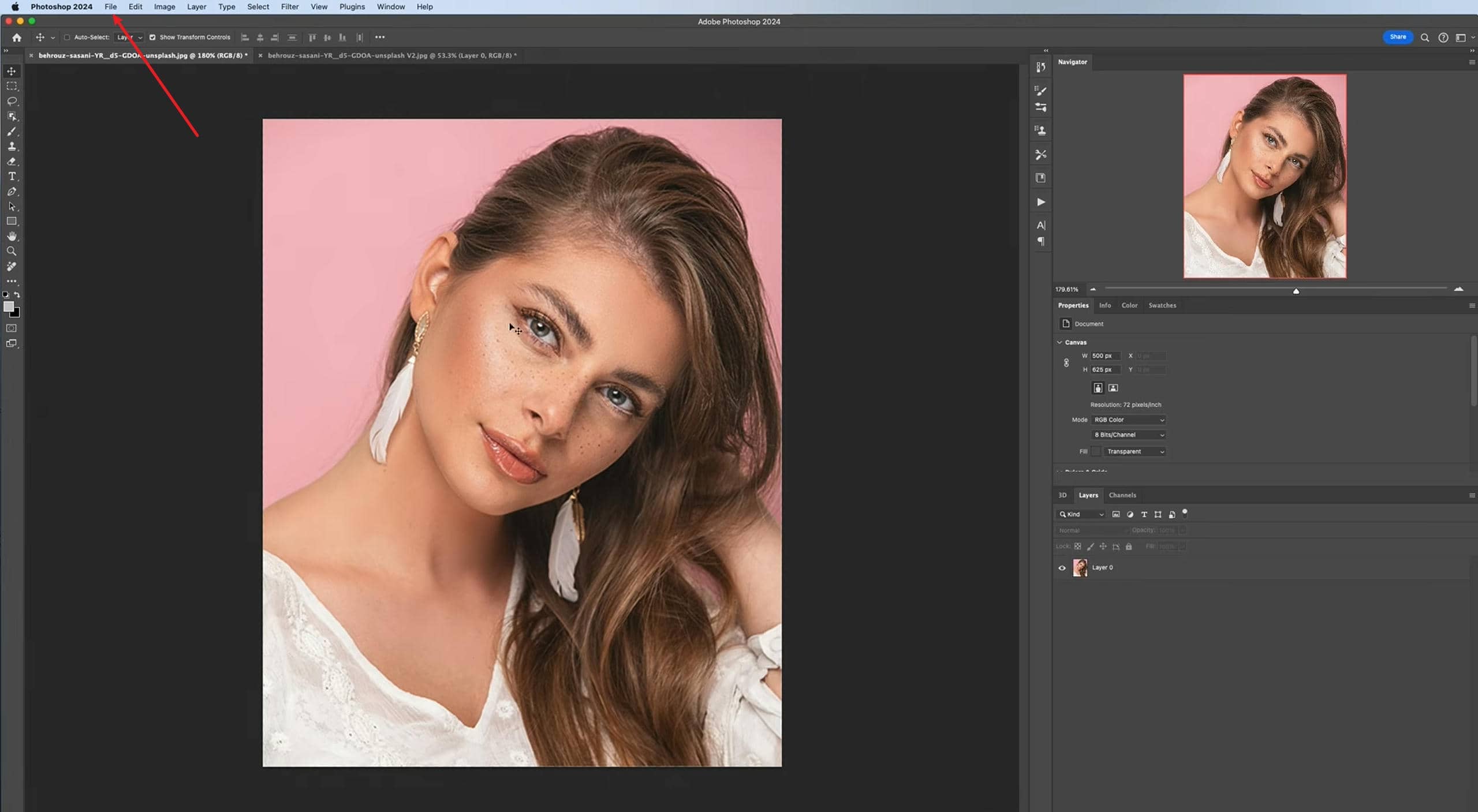Image resolution: width=1478 pixels, height=812 pixels.
Task: Switch to the V2.jpg document tab
Action: click(x=391, y=55)
